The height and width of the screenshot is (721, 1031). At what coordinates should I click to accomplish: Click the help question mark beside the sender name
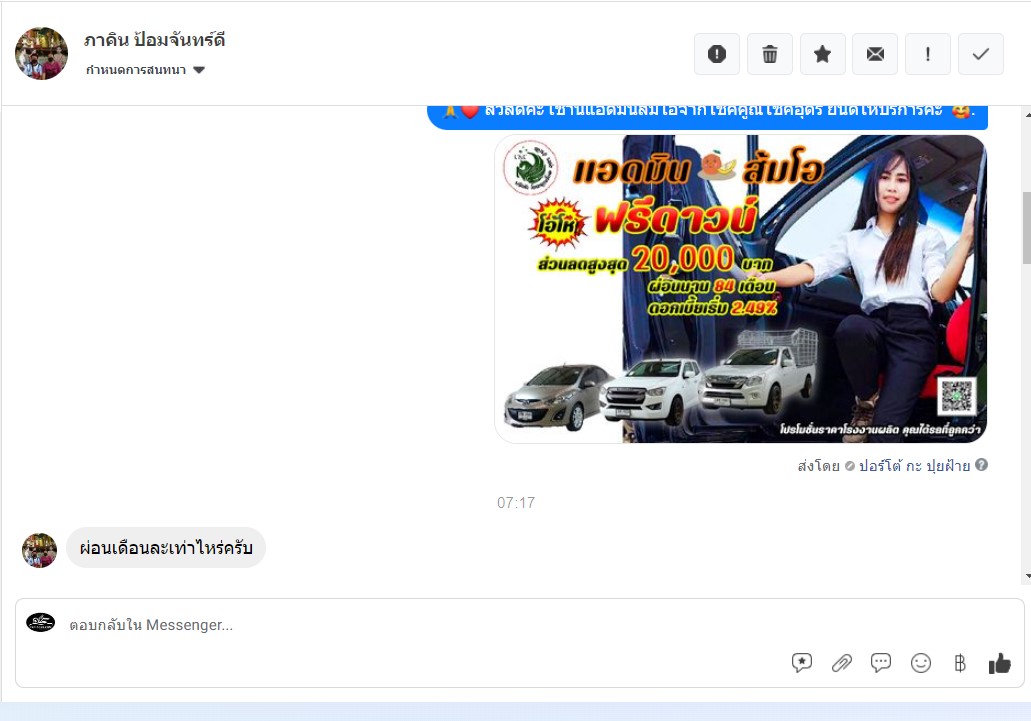point(981,465)
